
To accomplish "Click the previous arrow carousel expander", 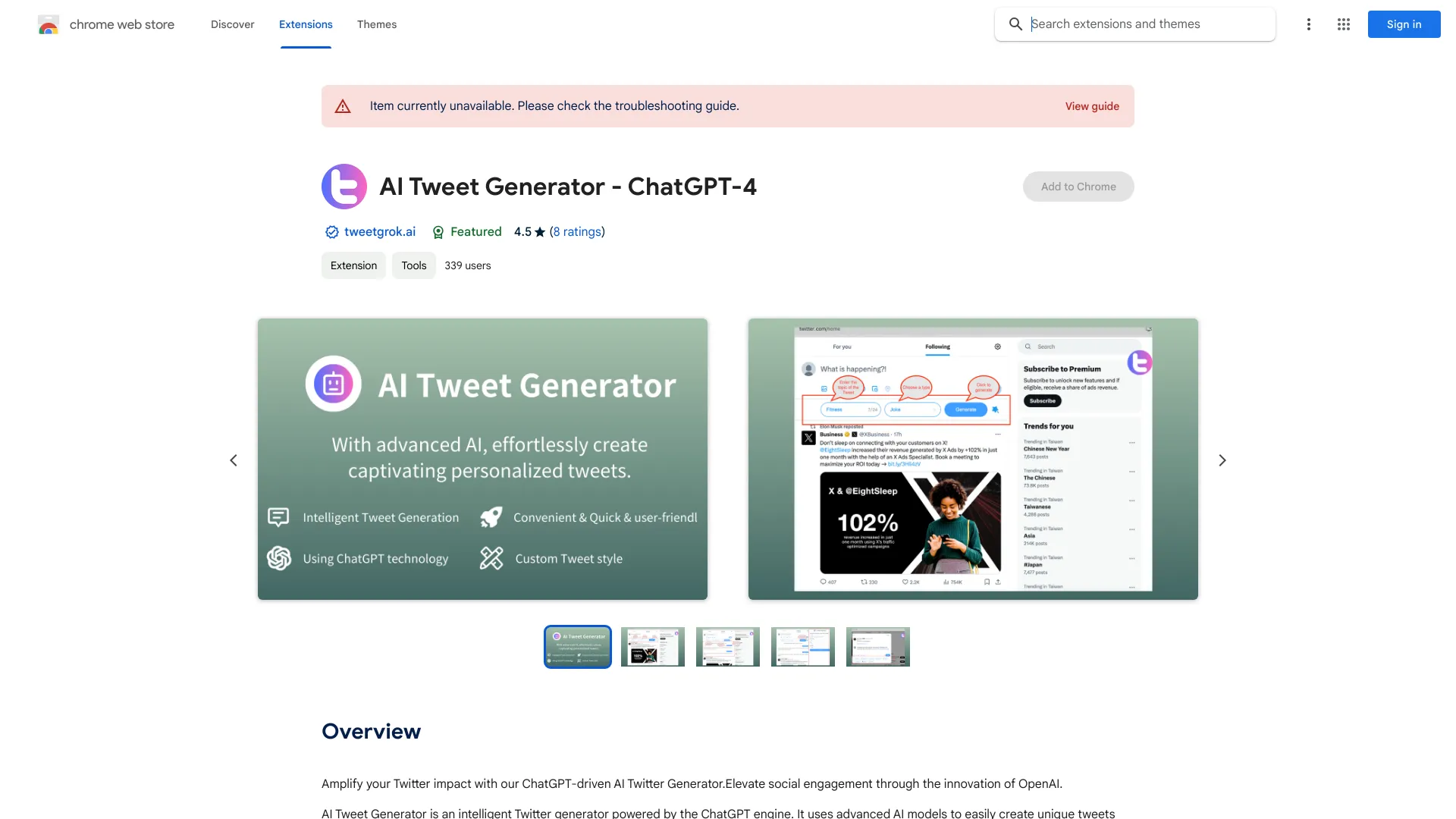I will (232, 459).
